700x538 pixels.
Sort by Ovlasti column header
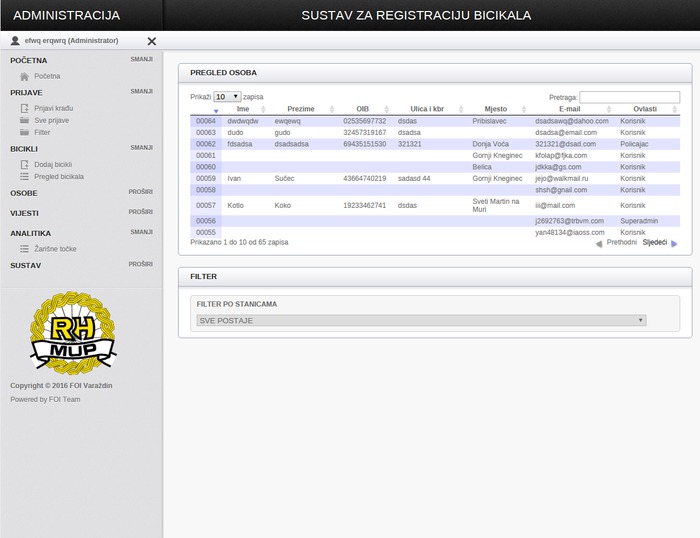coord(645,109)
